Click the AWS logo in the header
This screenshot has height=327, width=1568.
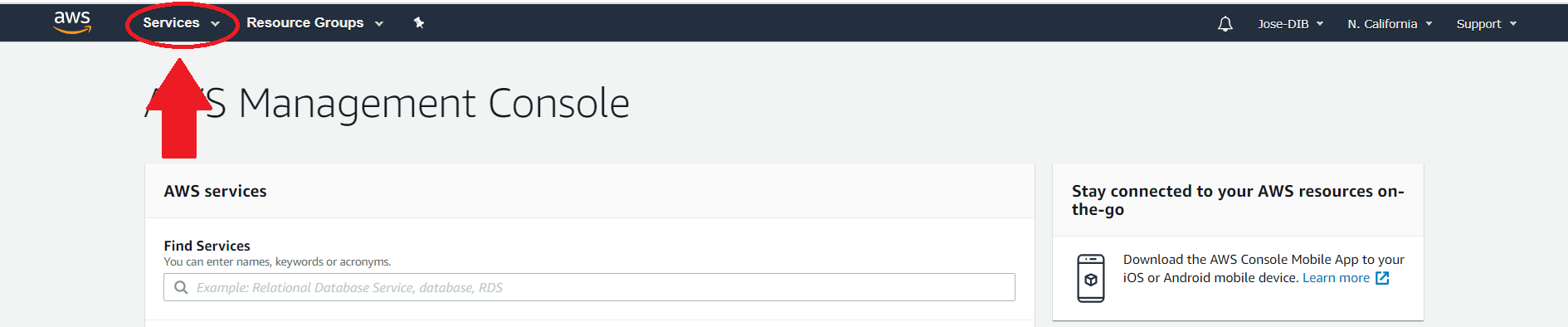tap(72, 22)
